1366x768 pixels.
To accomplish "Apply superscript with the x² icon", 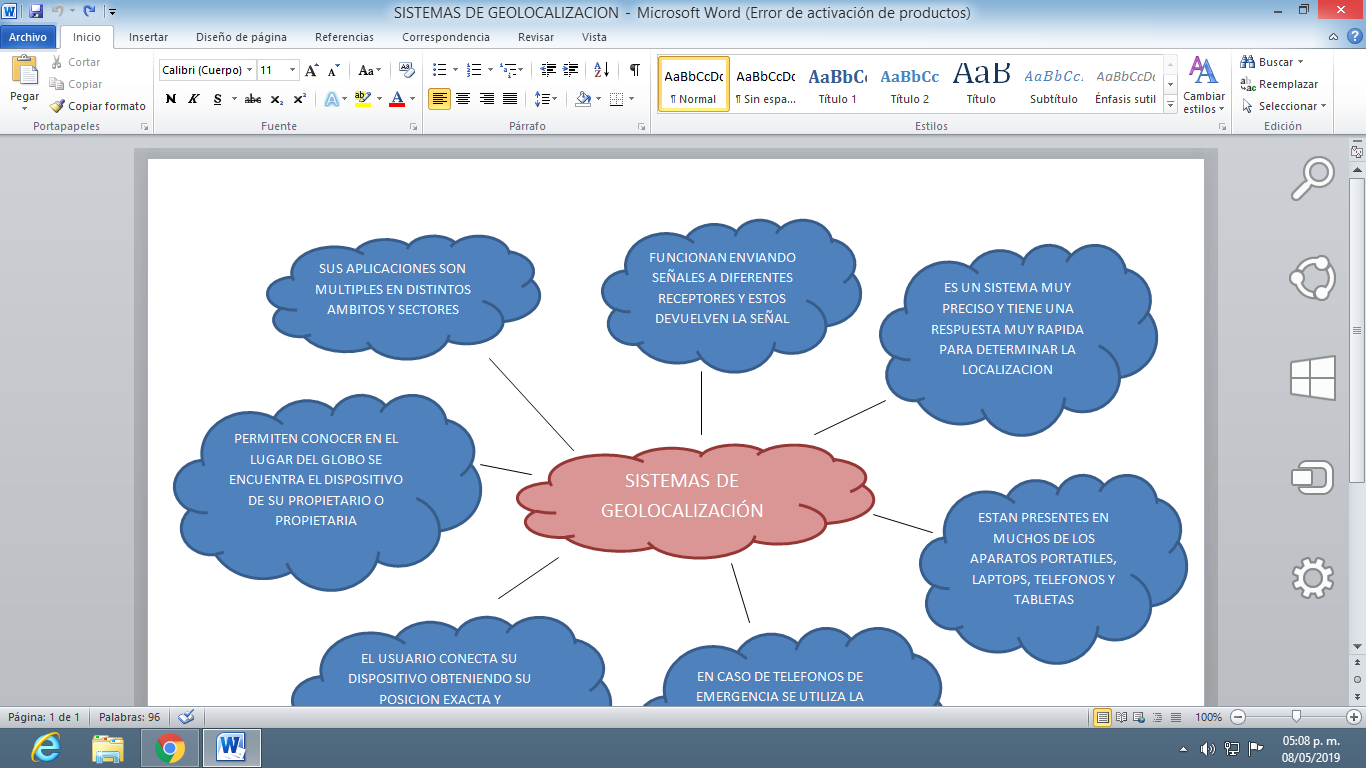I will [x=299, y=99].
